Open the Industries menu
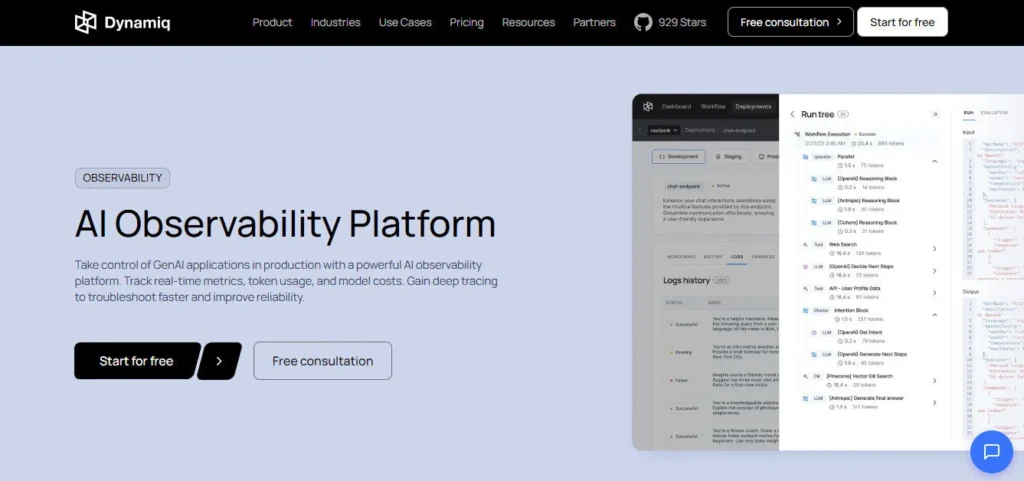1024x481 pixels. (x=336, y=22)
